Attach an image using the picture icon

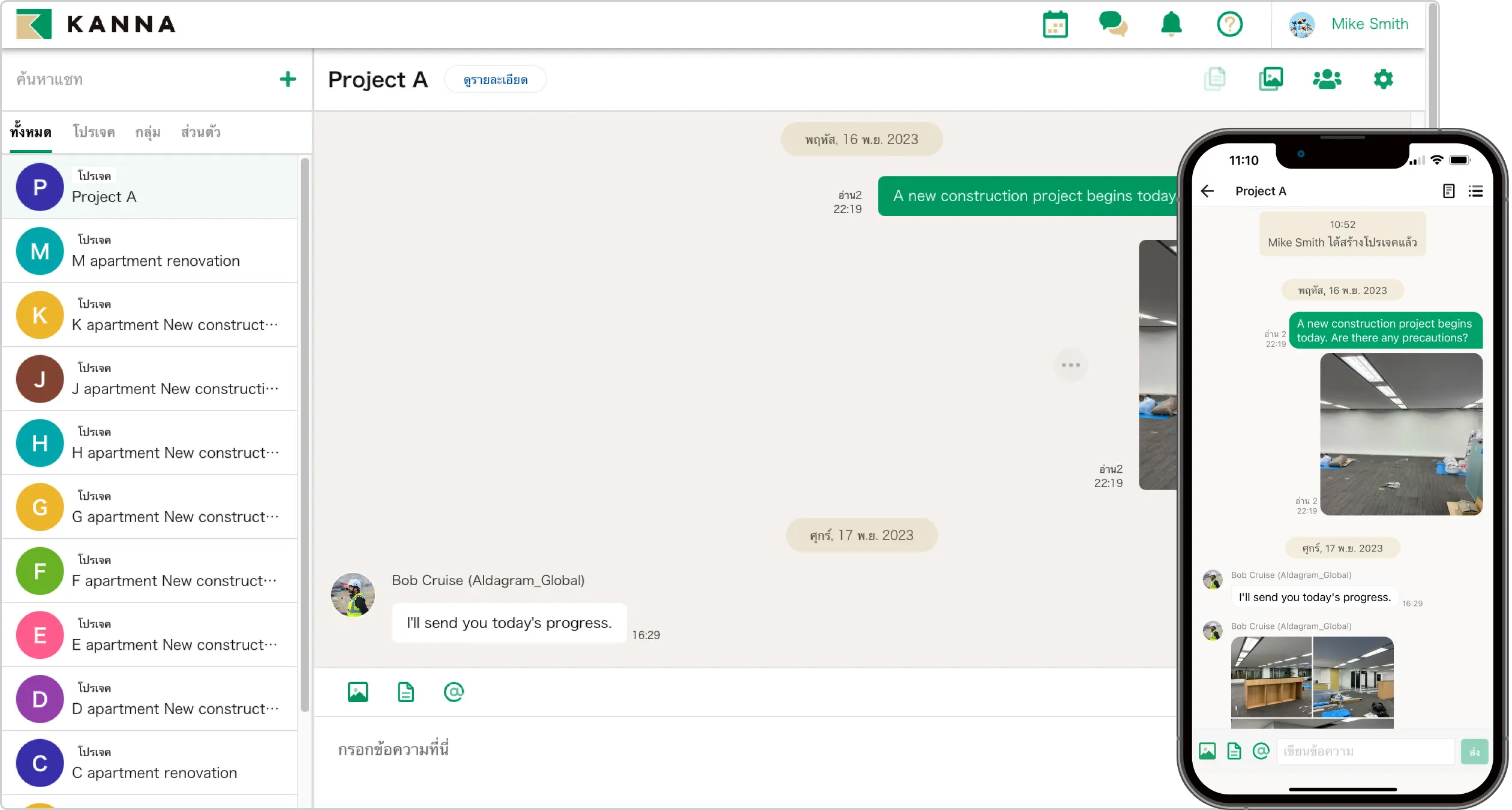[357, 691]
